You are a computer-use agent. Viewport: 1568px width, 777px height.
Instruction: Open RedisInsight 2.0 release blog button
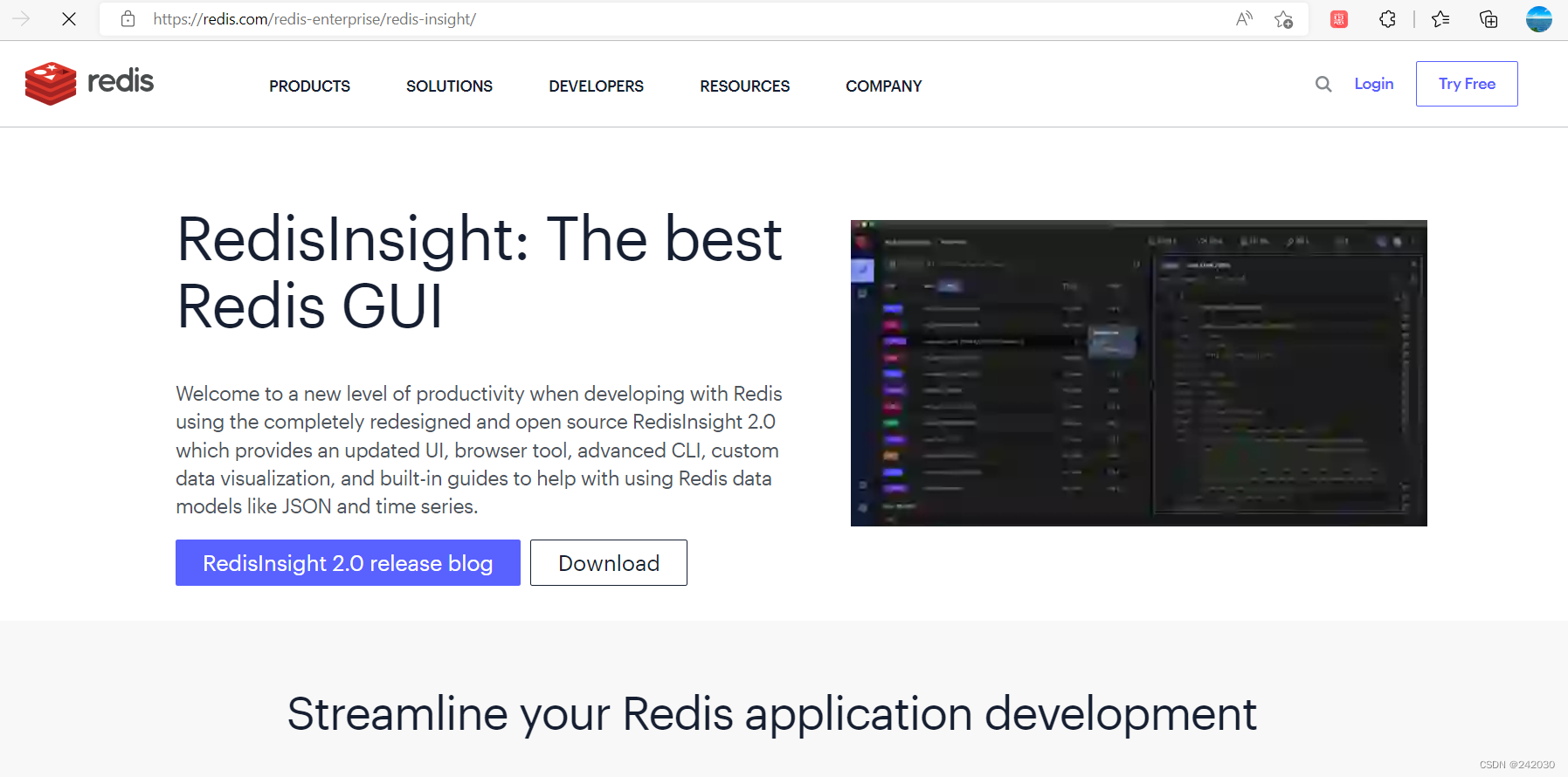(348, 563)
